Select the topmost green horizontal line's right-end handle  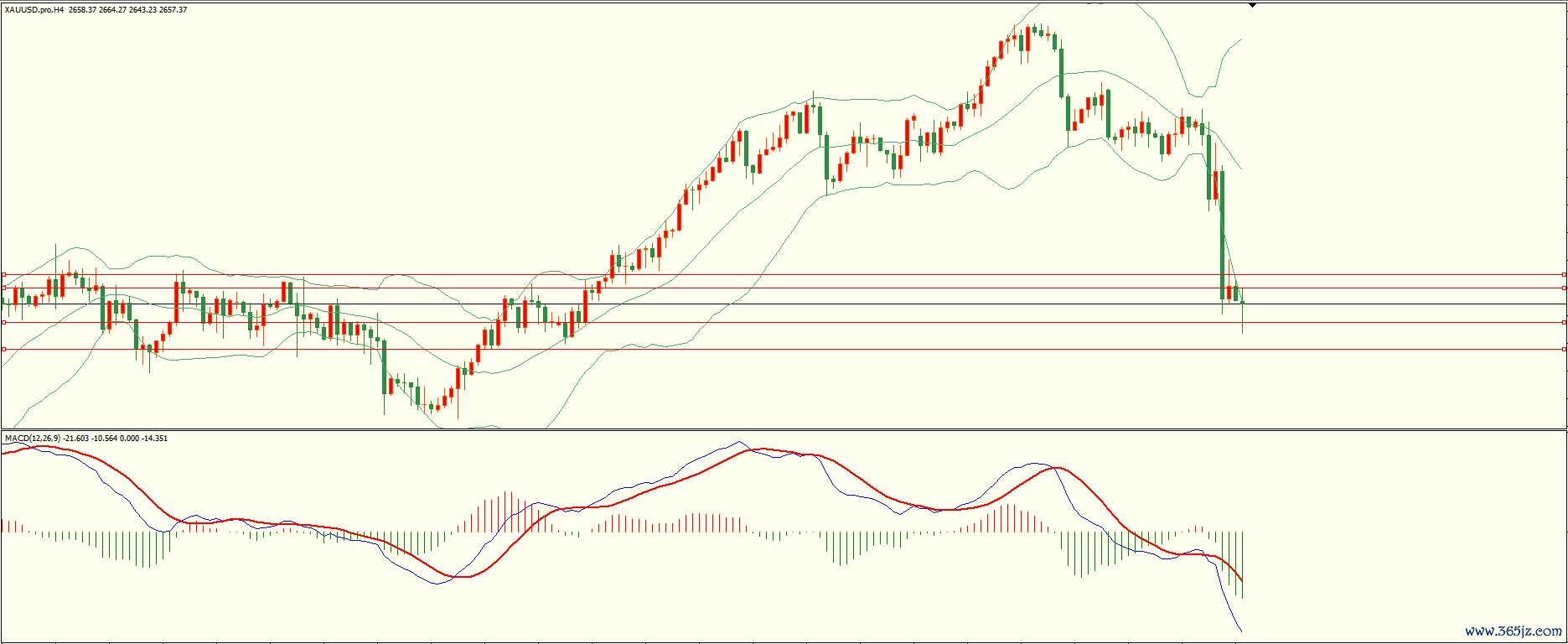click(x=1565, y=274)
